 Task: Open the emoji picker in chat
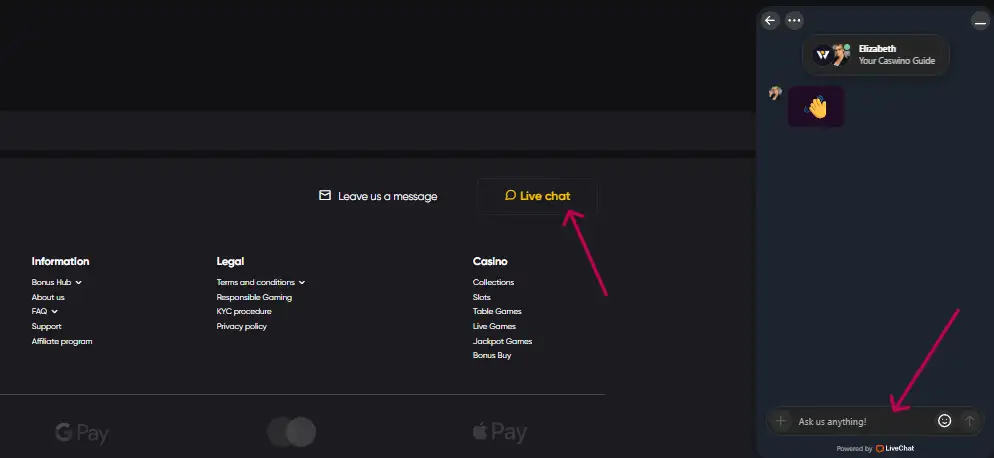click(x=945, y=421)
